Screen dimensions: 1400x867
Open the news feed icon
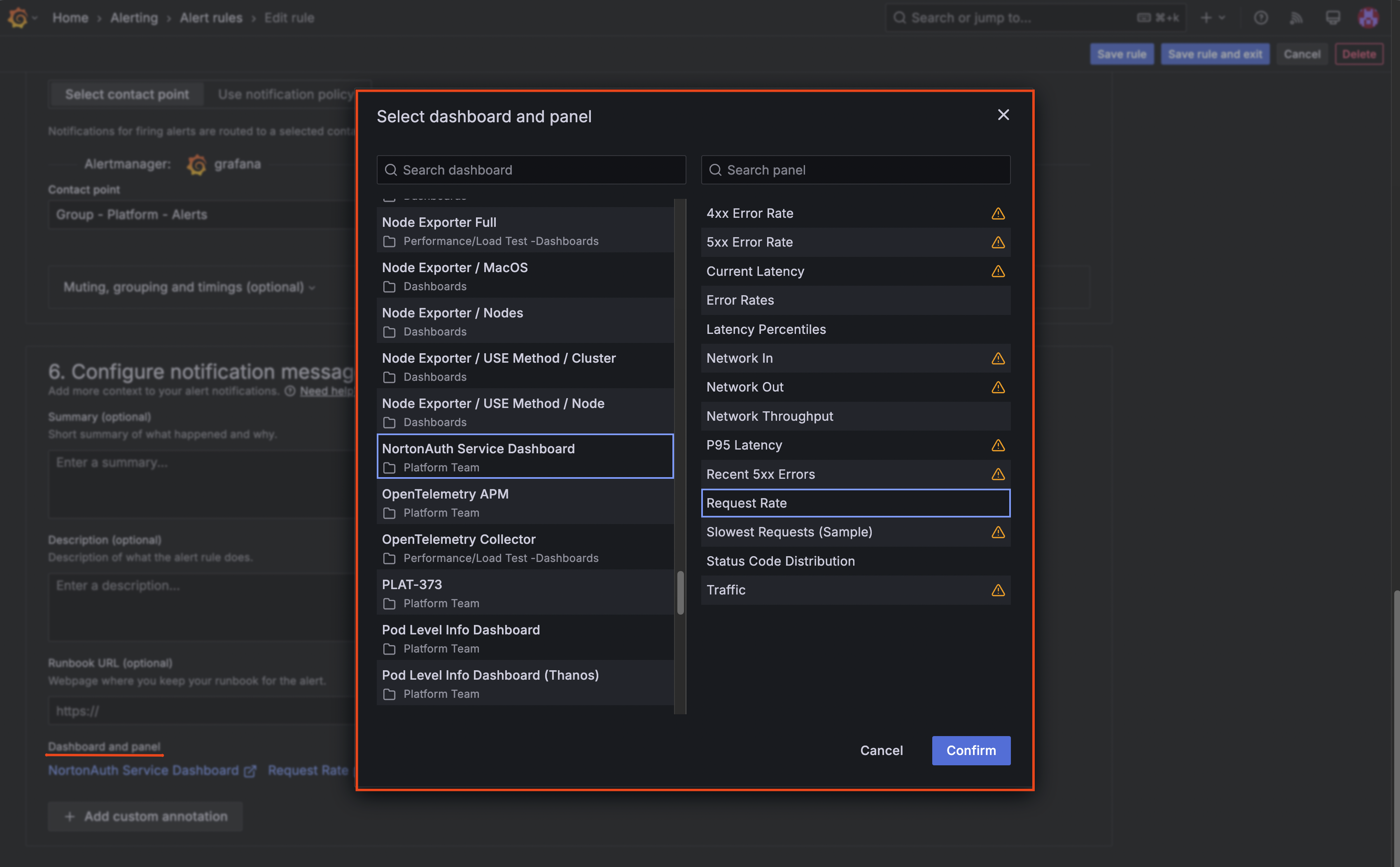[x=1296, y=18]
